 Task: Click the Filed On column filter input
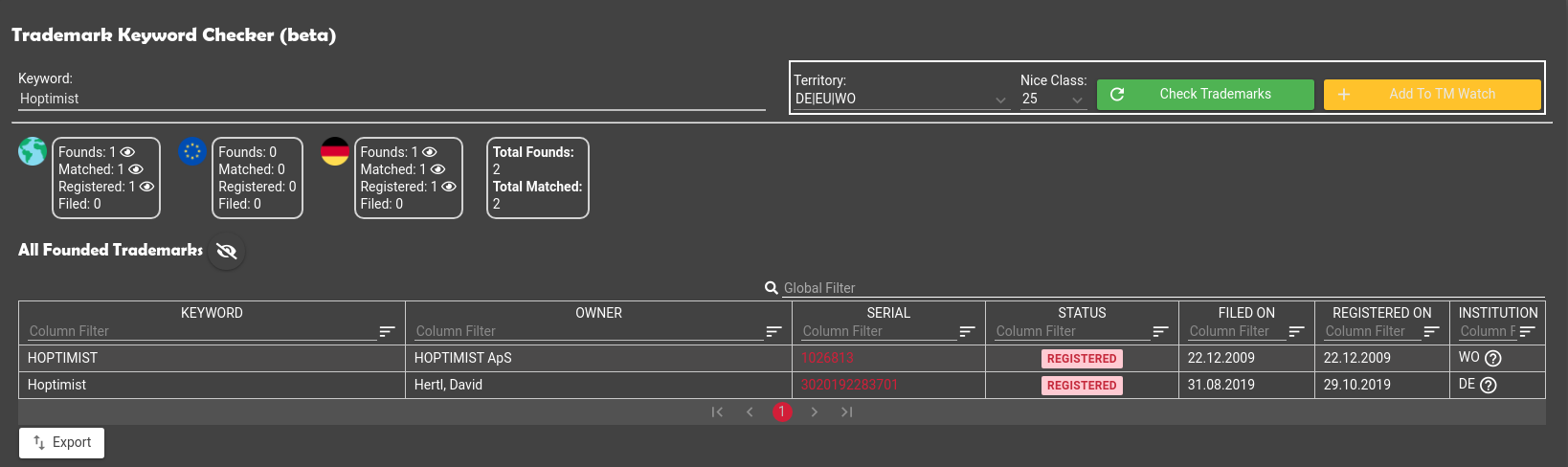click(x=1237, y=331)
